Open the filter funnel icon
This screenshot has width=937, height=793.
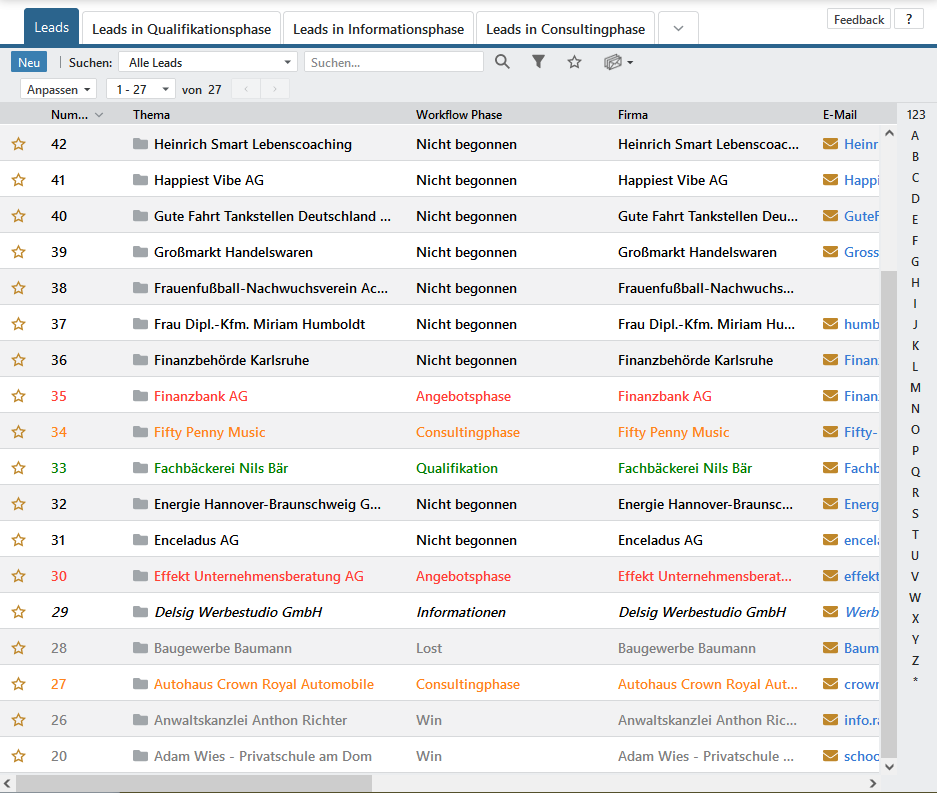point(538,62)
